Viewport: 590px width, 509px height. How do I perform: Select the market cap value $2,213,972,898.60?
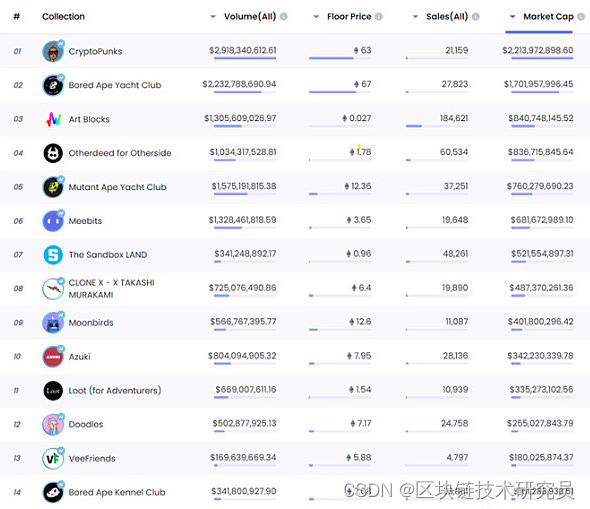pos(538,50)
